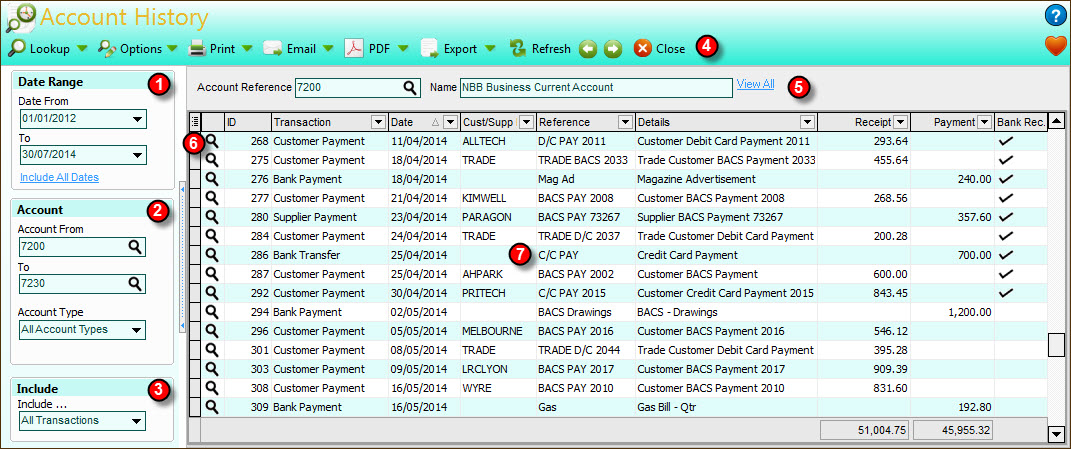
Task: Click the green forward arrow icon
Action: coord(613,48)
